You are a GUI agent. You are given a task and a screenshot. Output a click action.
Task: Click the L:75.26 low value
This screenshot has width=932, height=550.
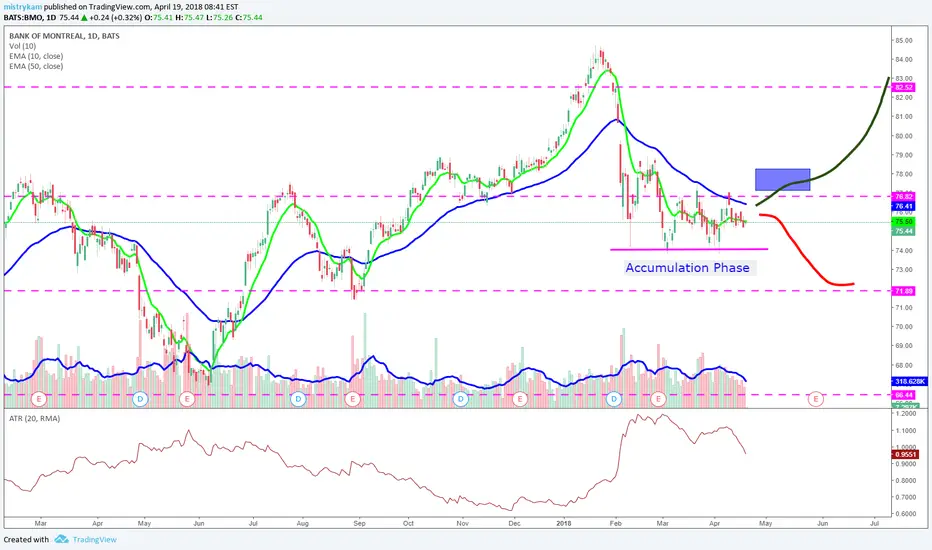pos(219,17)
